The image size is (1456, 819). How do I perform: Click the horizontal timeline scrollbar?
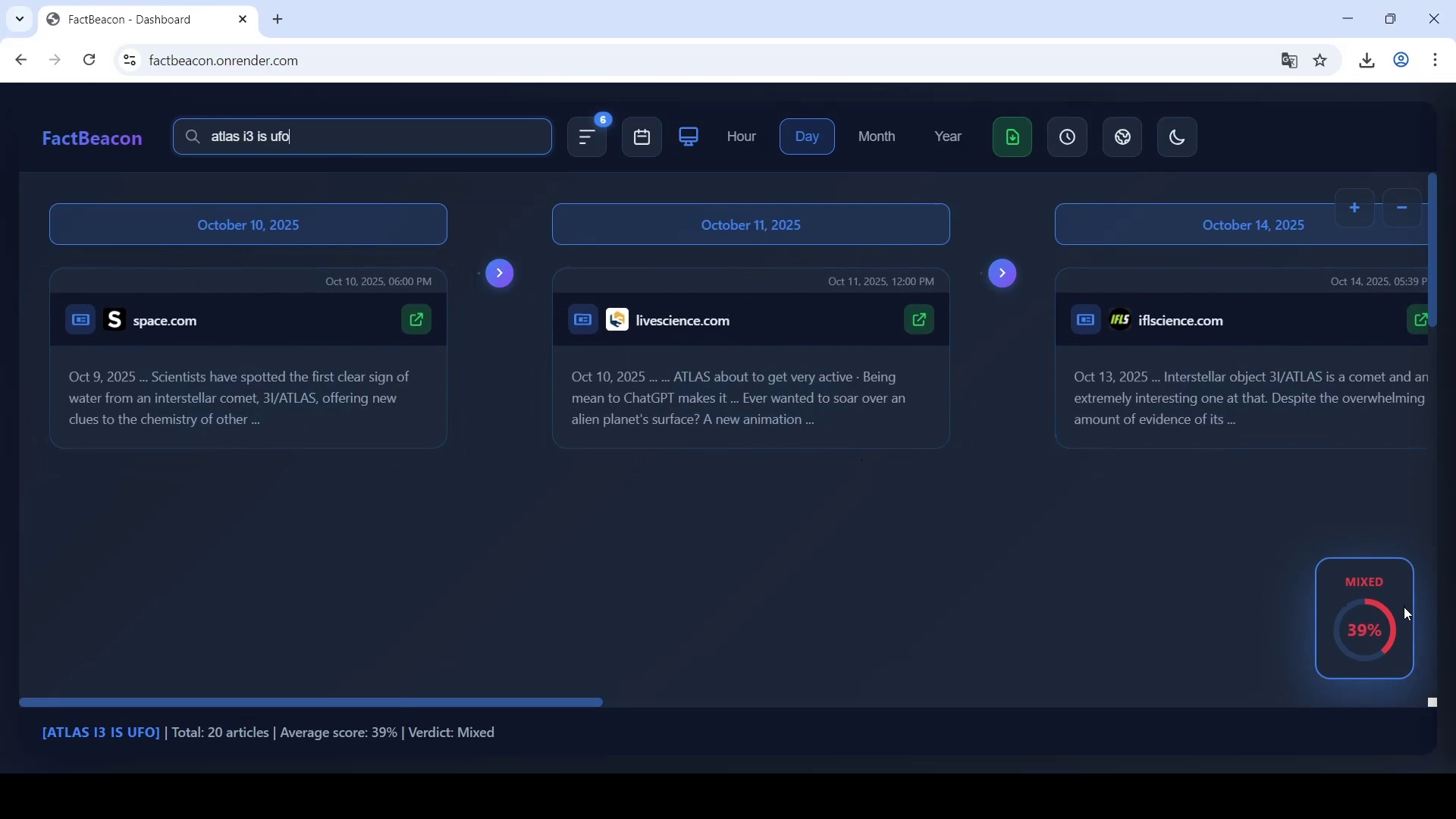click(x=311, y=703)
